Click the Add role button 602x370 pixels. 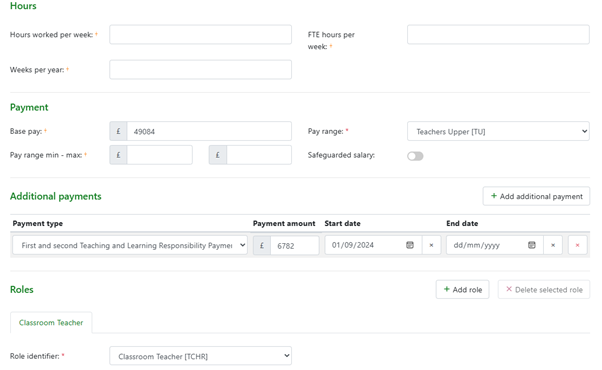coord(462,289)
